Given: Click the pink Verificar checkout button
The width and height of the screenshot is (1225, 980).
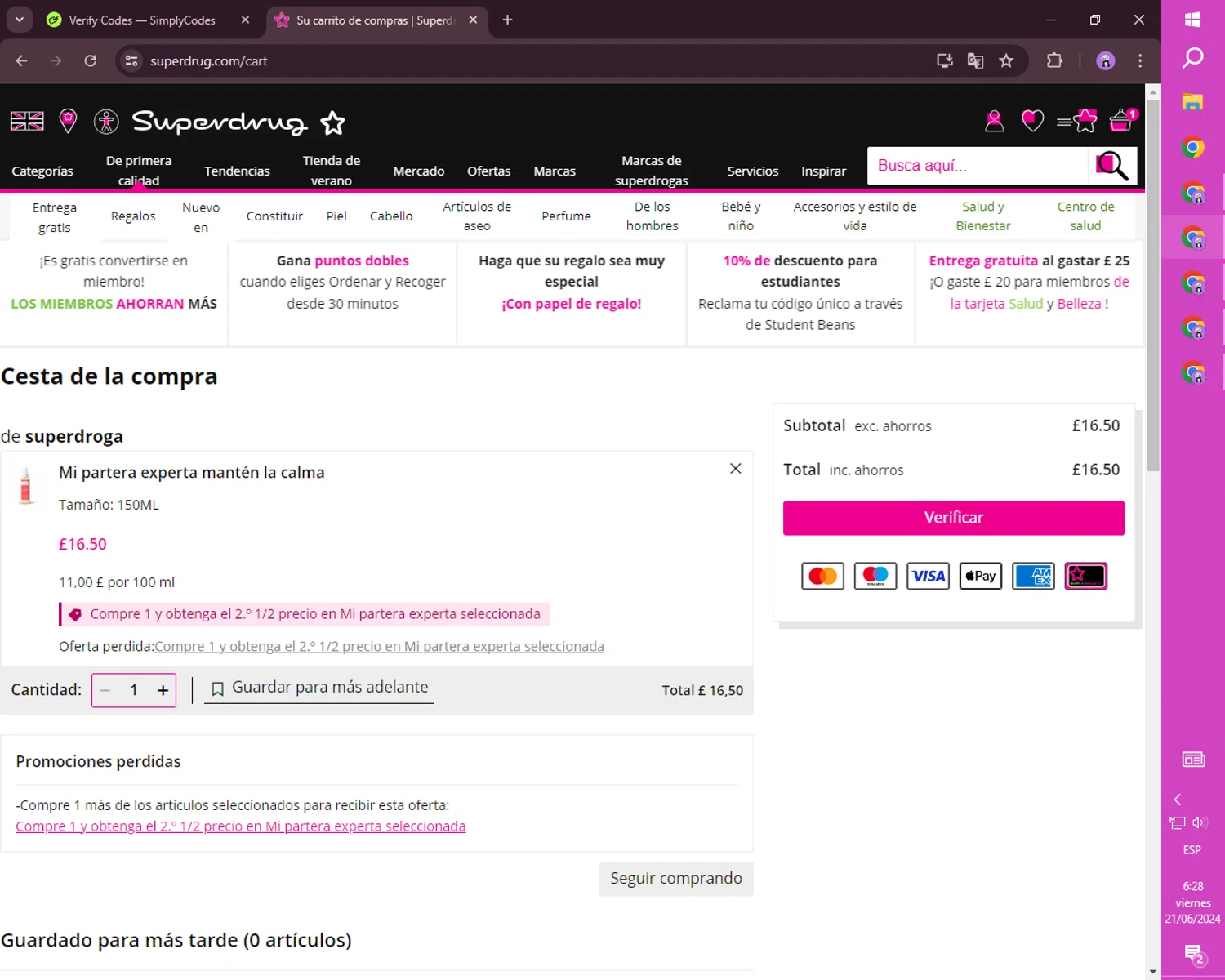Looking at the screenshot, I should tap(953, 518).
